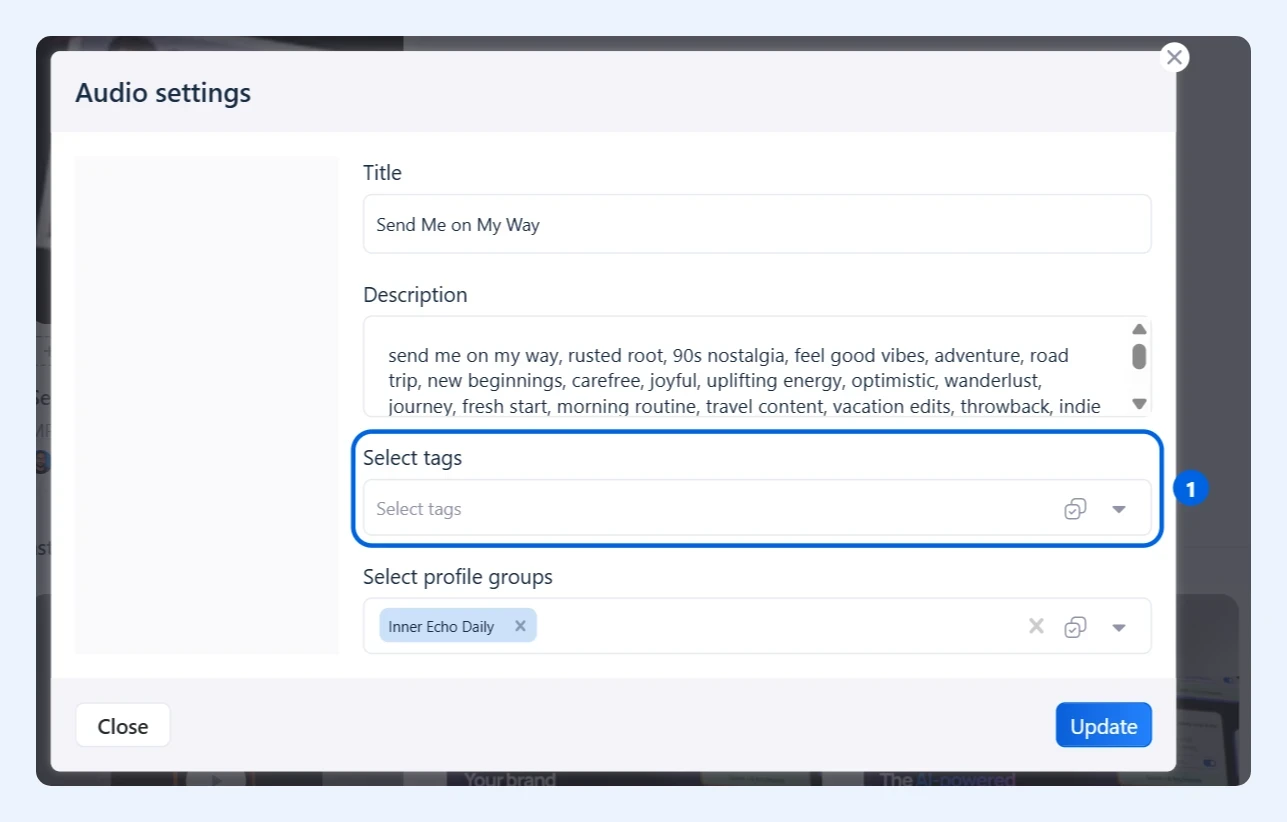Click the Description label
The width and height of the screenshot is (1287, 822).
[415, 295]
